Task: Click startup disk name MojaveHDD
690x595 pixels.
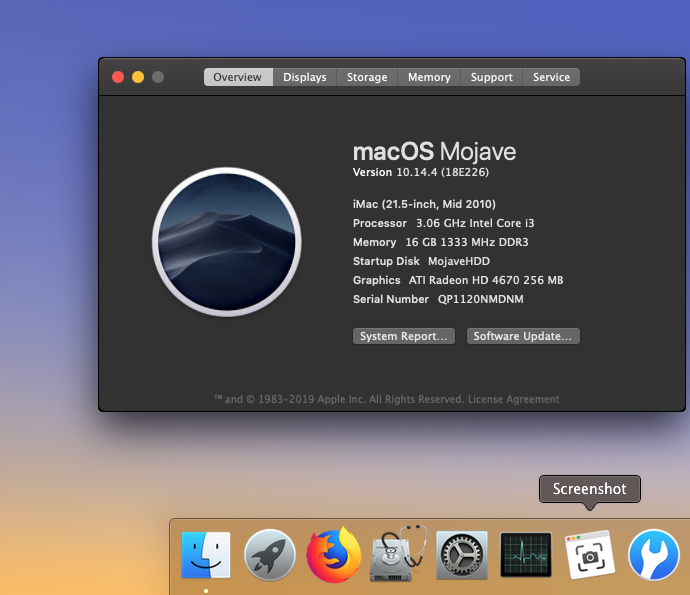Action: (459, 261)
